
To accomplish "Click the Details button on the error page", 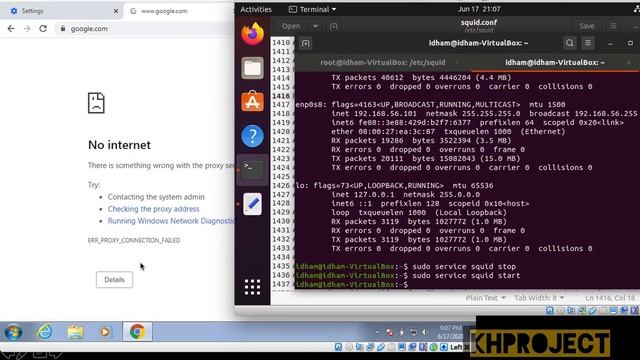I will 114,280.
